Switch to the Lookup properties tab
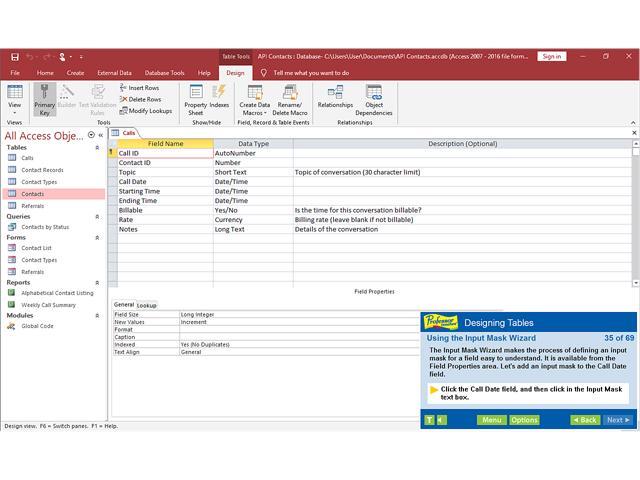Viewport: 640px width, 480px height. point(147,305)
